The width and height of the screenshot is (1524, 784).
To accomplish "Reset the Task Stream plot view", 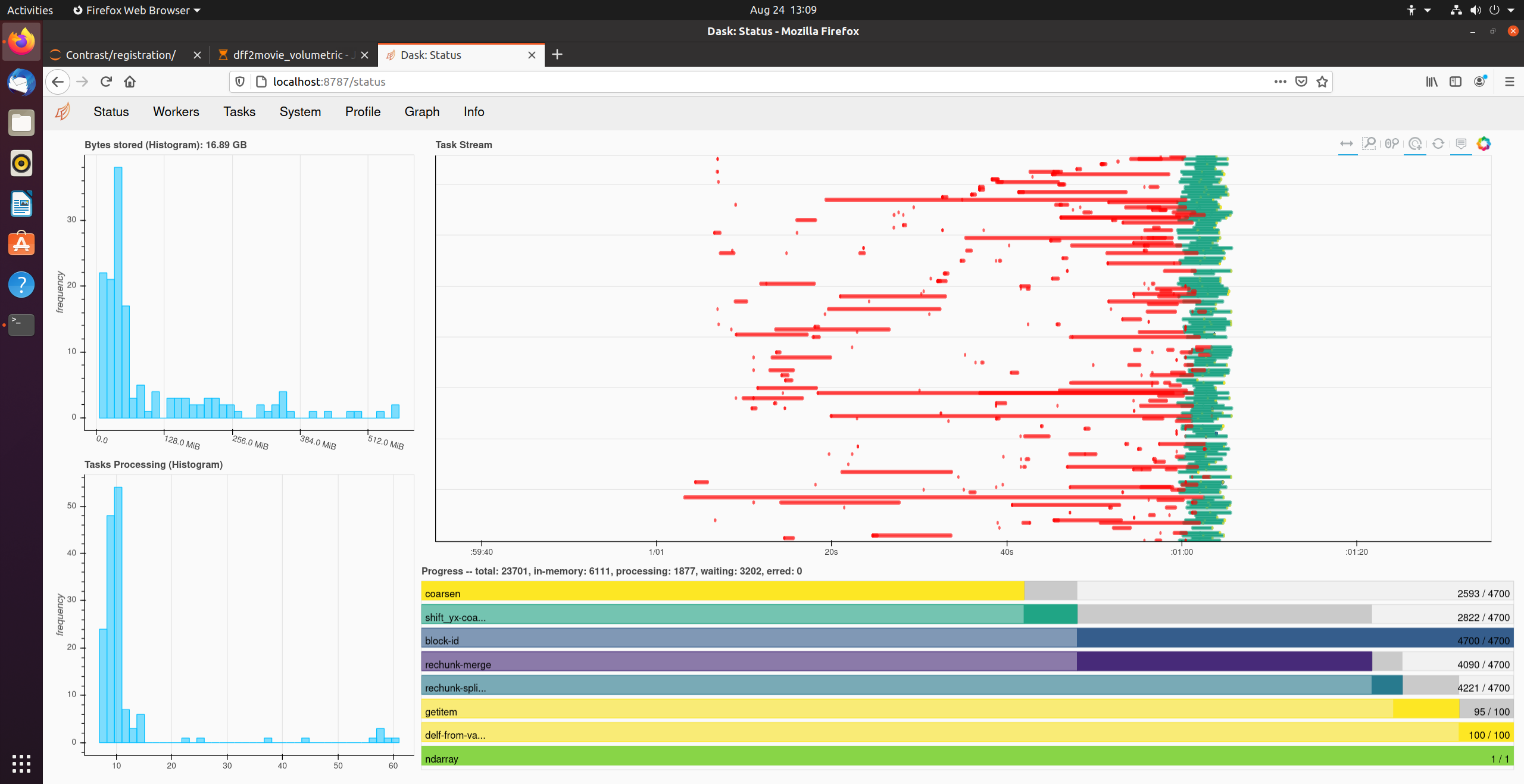I will click(x=1438, y=143).
